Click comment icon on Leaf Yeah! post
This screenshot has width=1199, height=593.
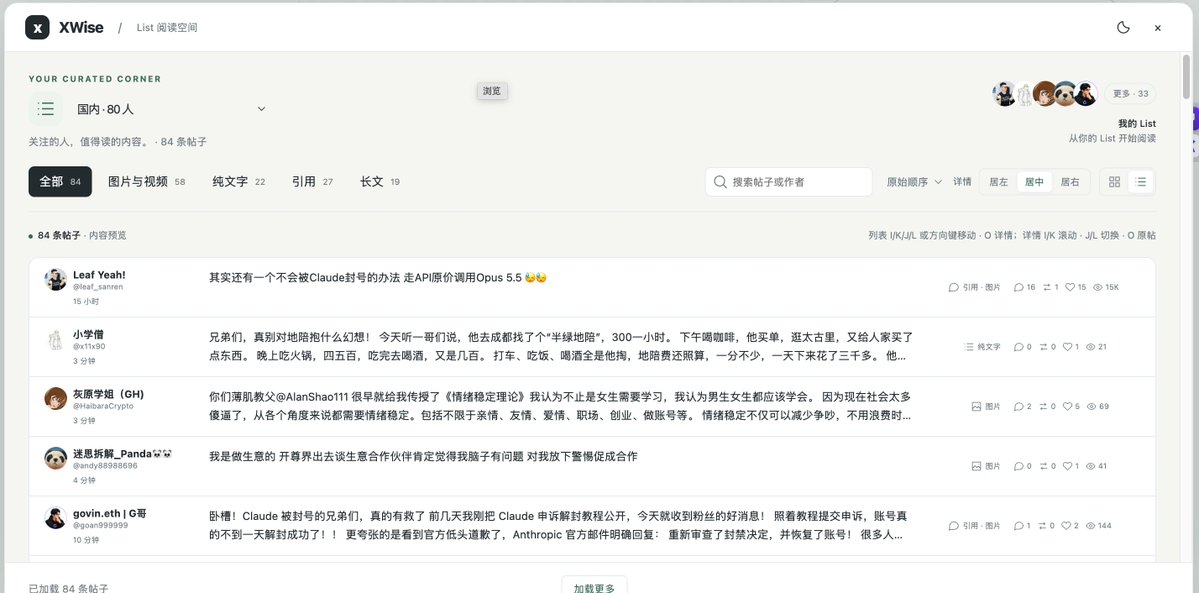point(1019,287)
